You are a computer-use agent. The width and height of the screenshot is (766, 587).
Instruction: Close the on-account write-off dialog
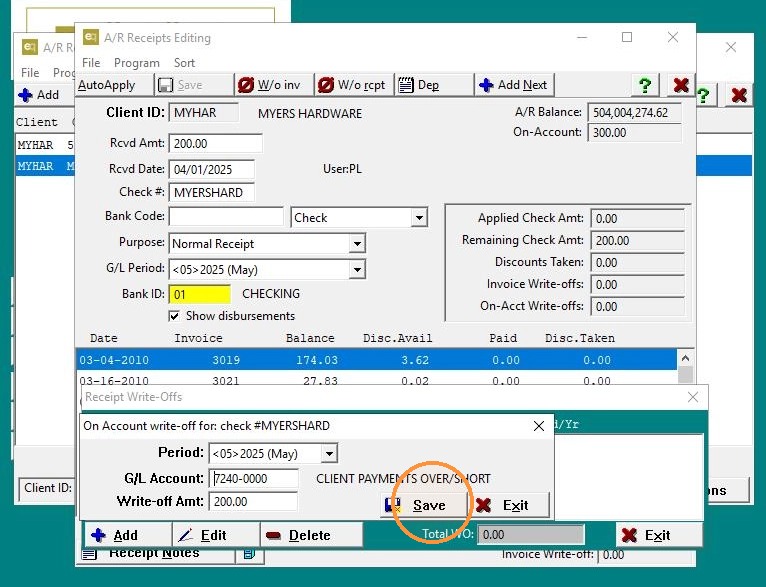(538, 426)
